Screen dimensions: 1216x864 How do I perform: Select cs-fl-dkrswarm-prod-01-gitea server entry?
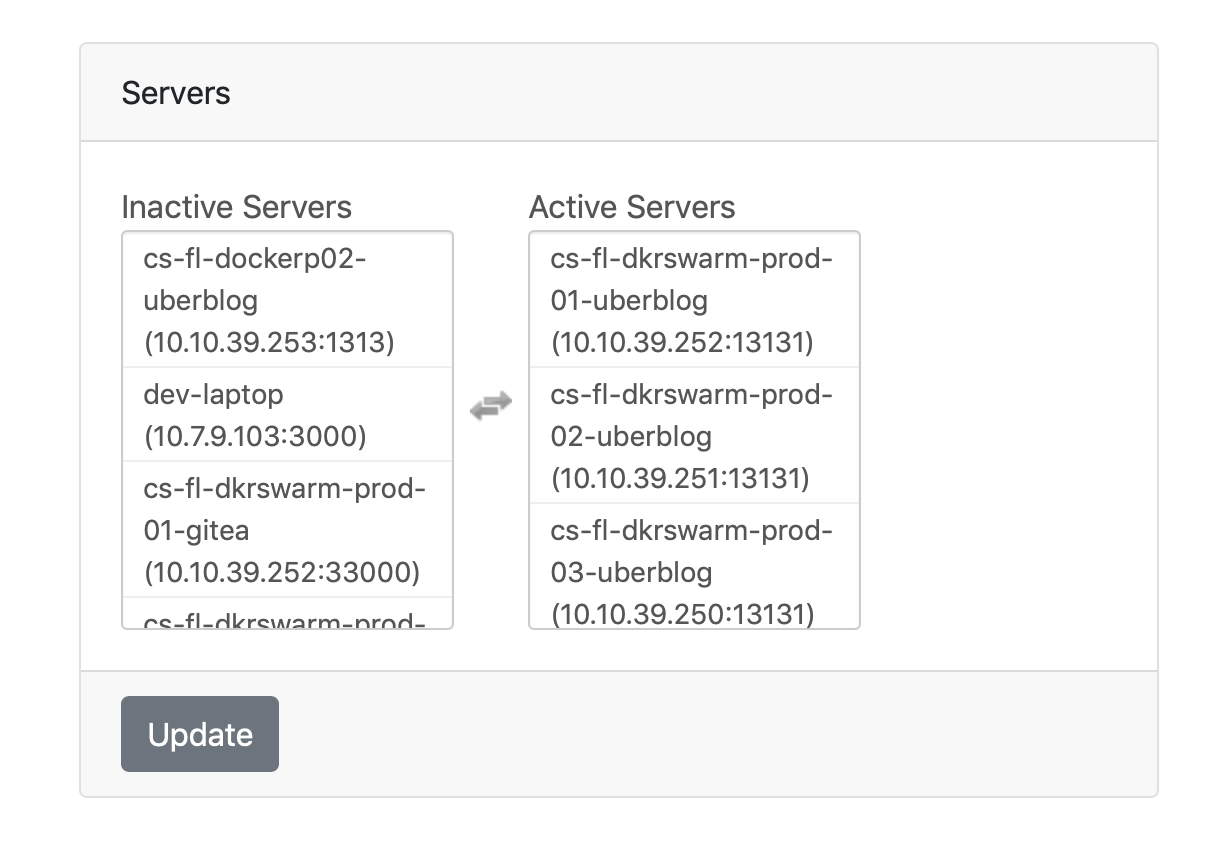(287, 530)
